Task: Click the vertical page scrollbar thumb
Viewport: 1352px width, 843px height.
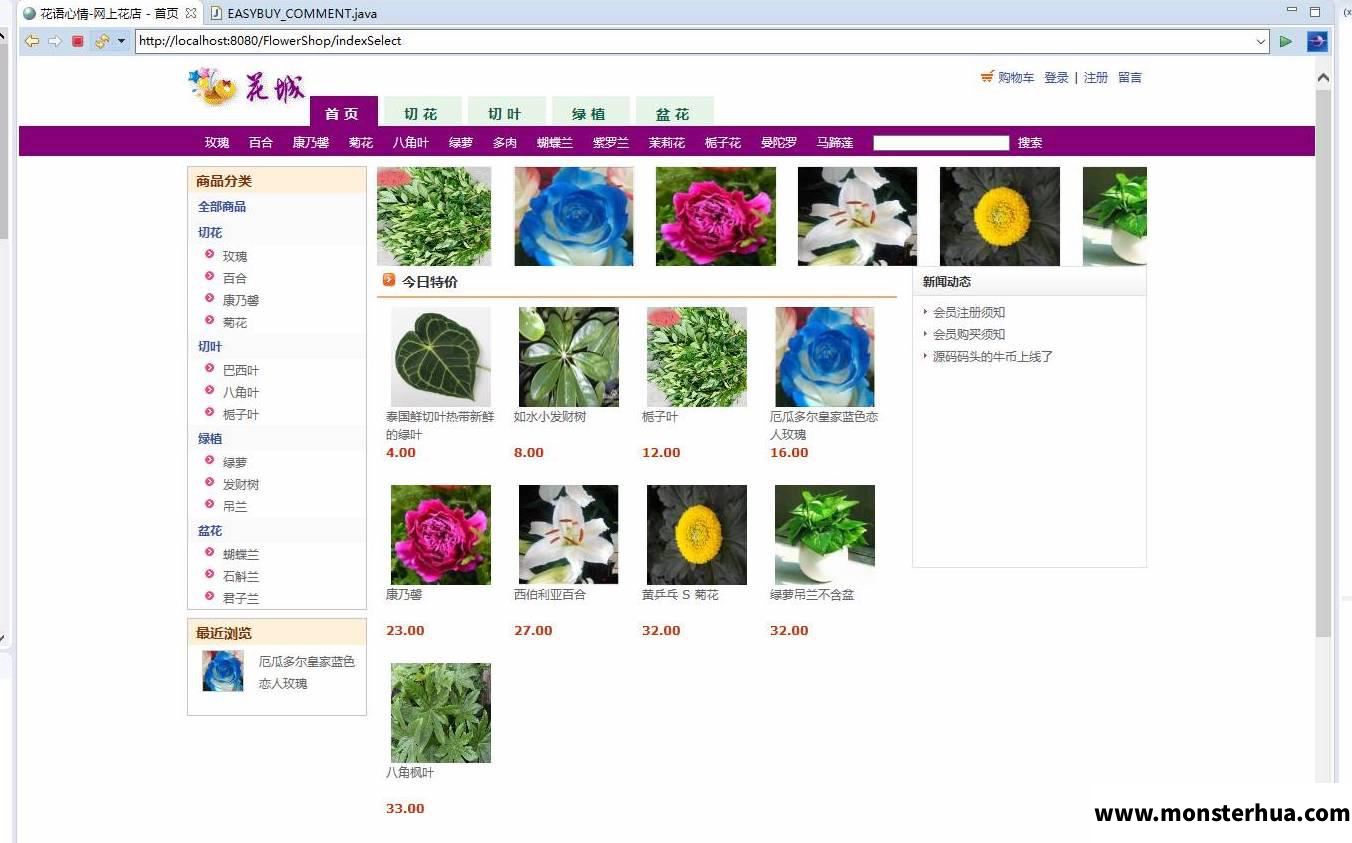Action: pos(1323,363)
